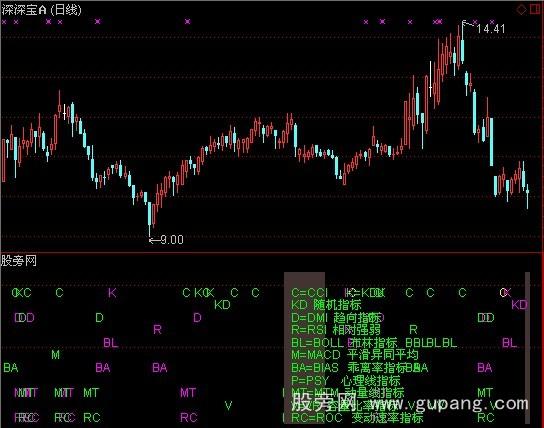Click the lone purple D marker left of the legend
This screenshot has height=428, width=544.
tap(197, 317)
